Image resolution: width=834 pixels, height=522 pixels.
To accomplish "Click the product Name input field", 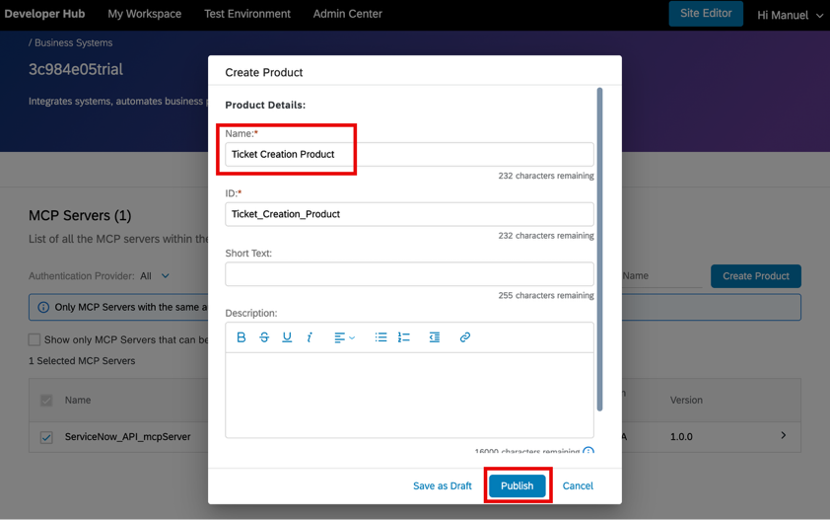I will click(410, 154).
